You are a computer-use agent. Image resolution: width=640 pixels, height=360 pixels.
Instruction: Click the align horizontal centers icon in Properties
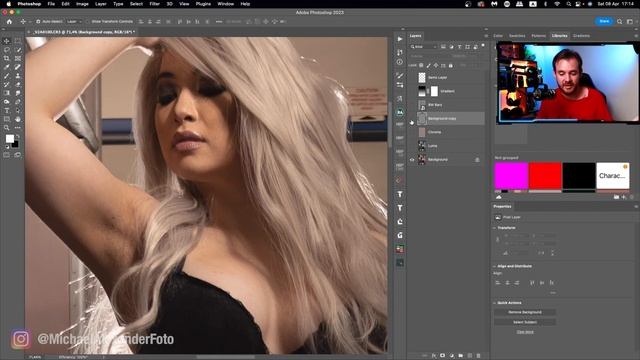(507, 282)
